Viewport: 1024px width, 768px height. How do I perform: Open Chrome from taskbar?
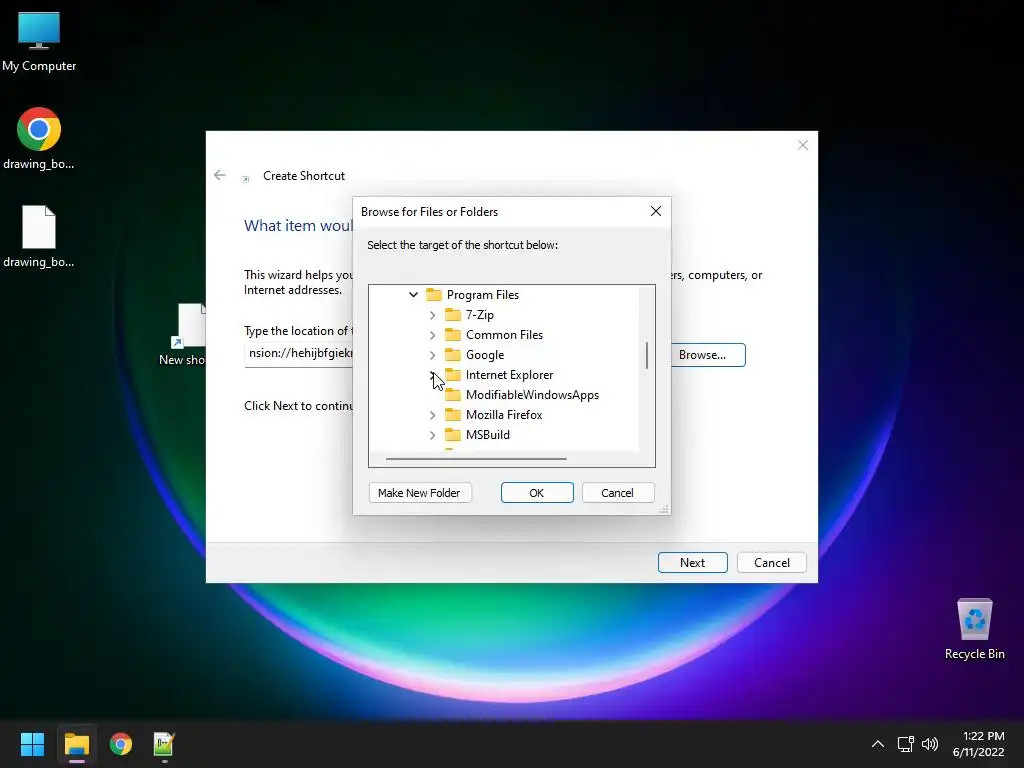(x=121, y=744)
